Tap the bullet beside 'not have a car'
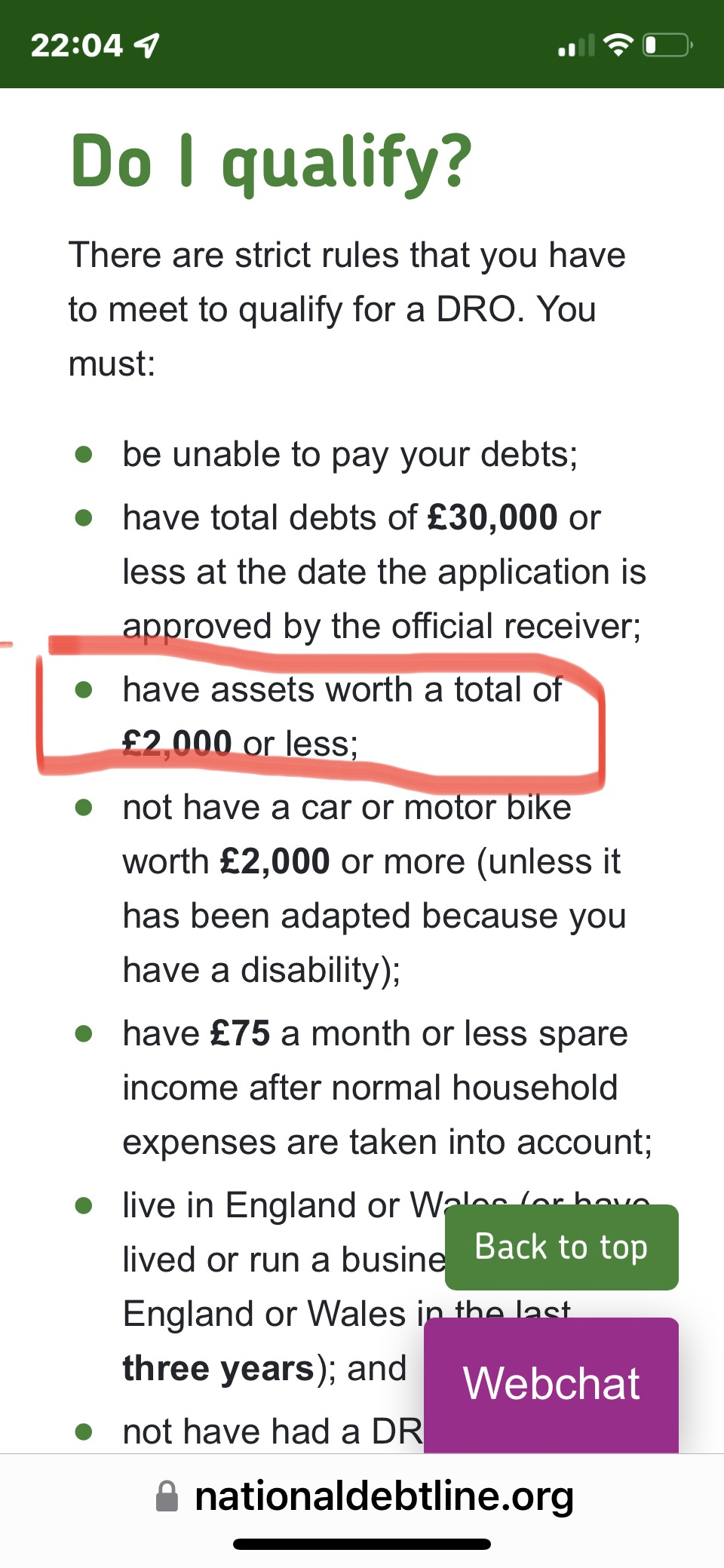Screen dimensions: 724x1568 [84, 807]
